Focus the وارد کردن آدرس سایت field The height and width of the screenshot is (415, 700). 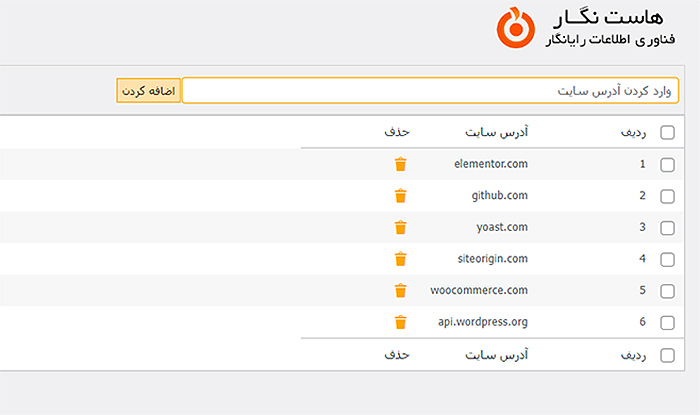(x=430, y=91)
